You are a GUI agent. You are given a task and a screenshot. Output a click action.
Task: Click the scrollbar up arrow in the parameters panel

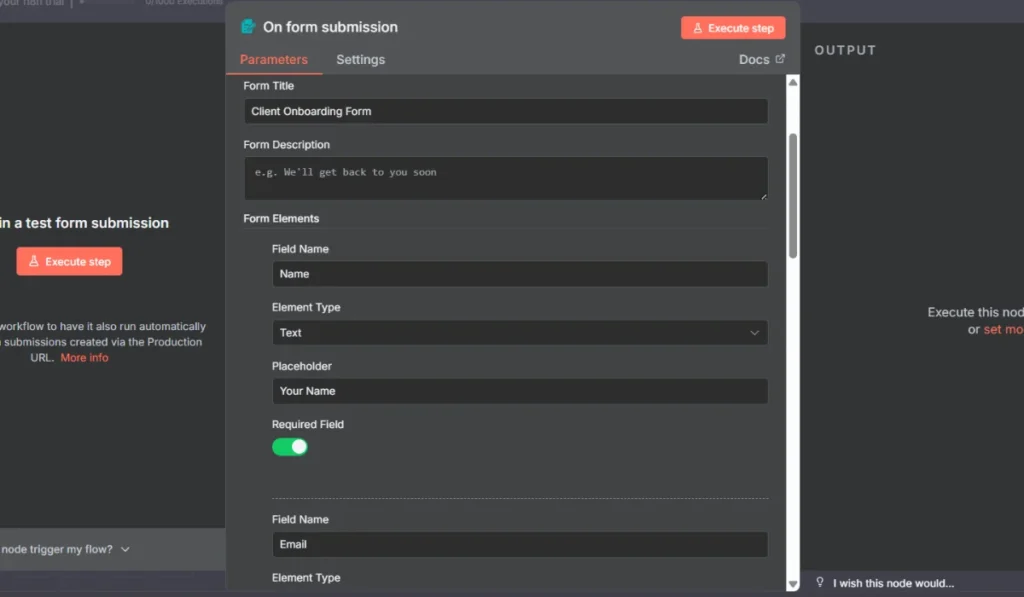pos(793,83)
